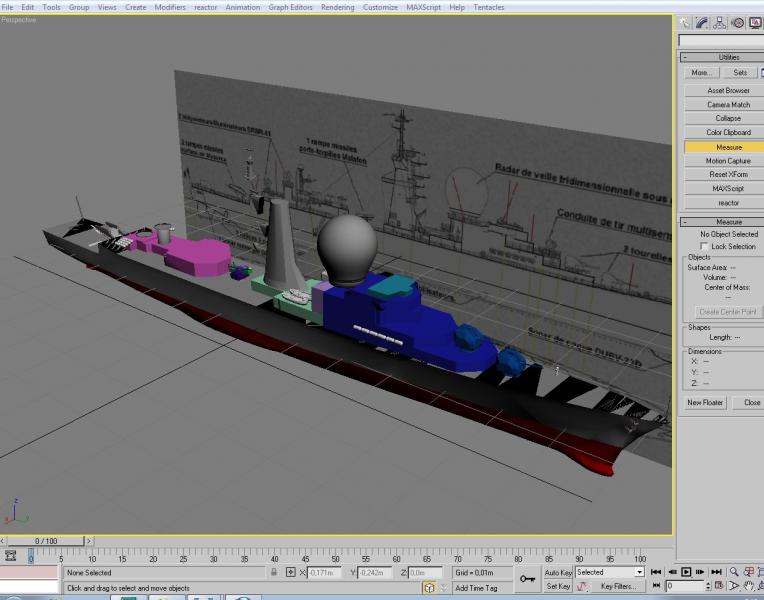This screenshot has width=764, height=600.
Task: Click the Add Time Tag field
Action: pyautogui.click(x=482, y=588)
